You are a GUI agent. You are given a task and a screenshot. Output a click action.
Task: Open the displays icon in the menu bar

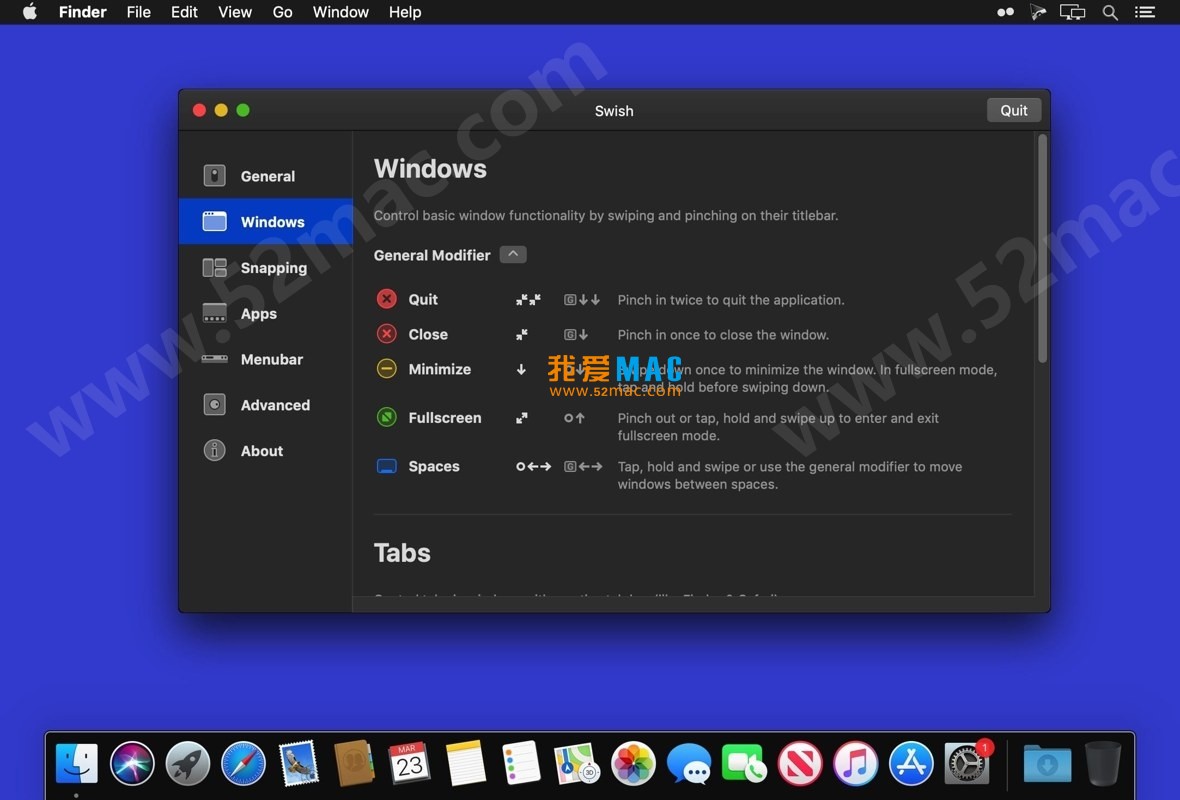click(x=1072, y=12)
